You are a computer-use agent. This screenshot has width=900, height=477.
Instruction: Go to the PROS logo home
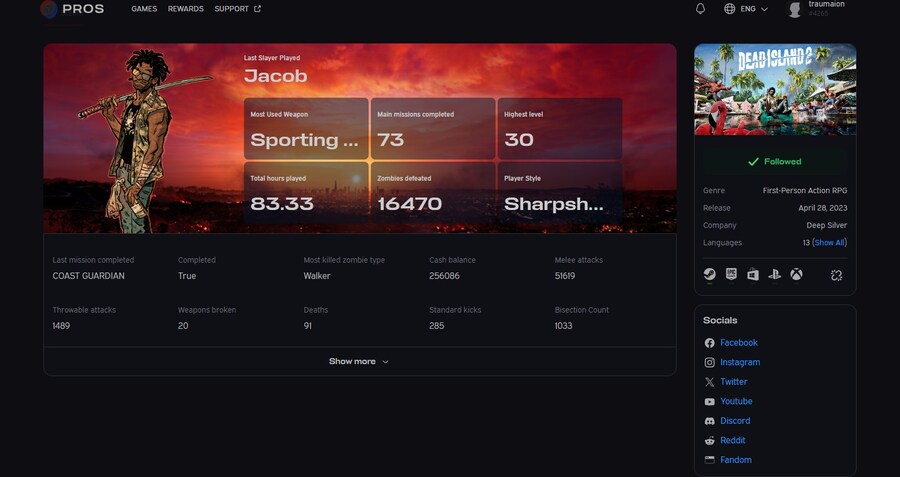coord(72,9)
